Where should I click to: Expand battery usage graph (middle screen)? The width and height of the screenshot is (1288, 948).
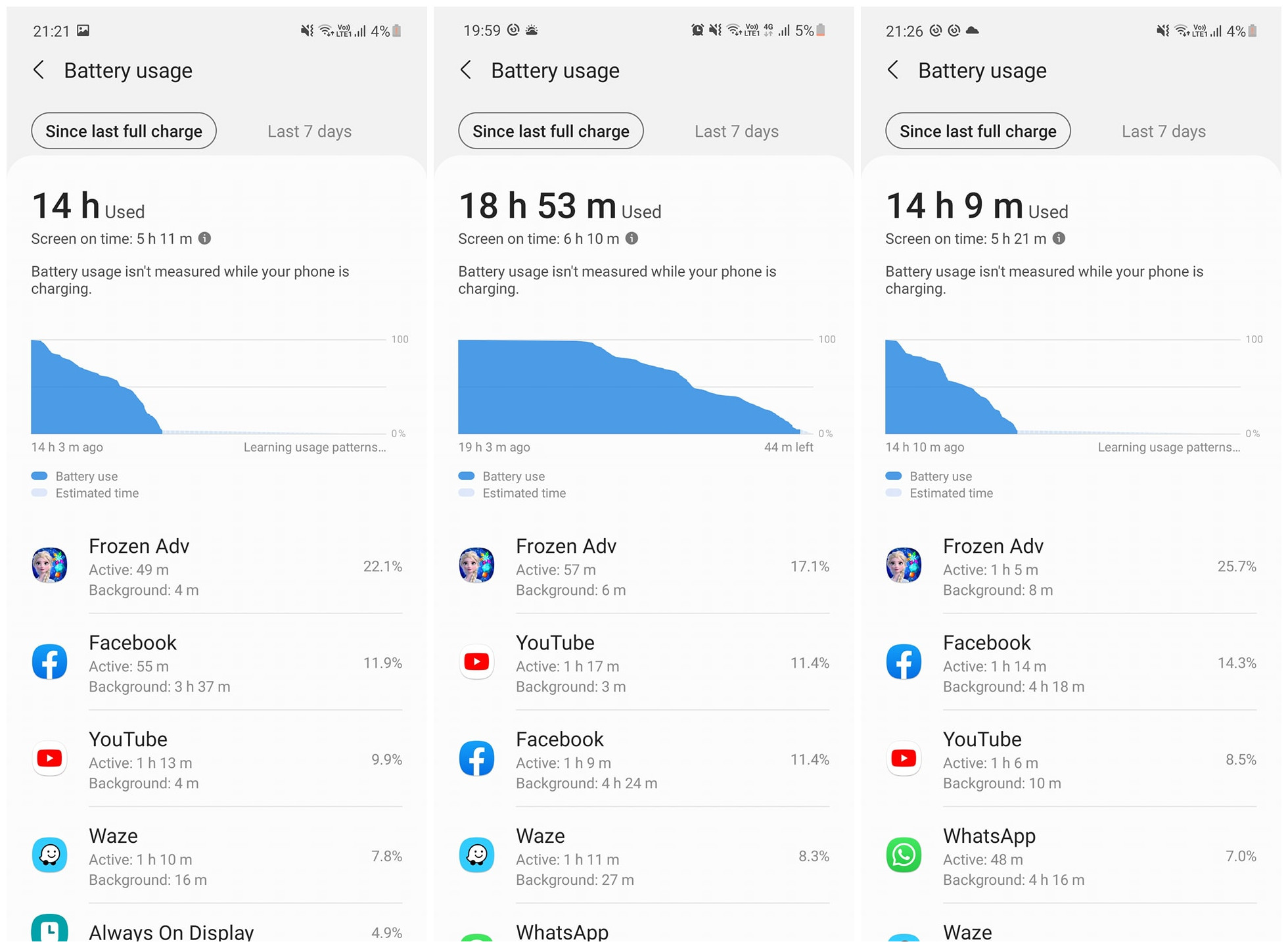click(644, 390)
